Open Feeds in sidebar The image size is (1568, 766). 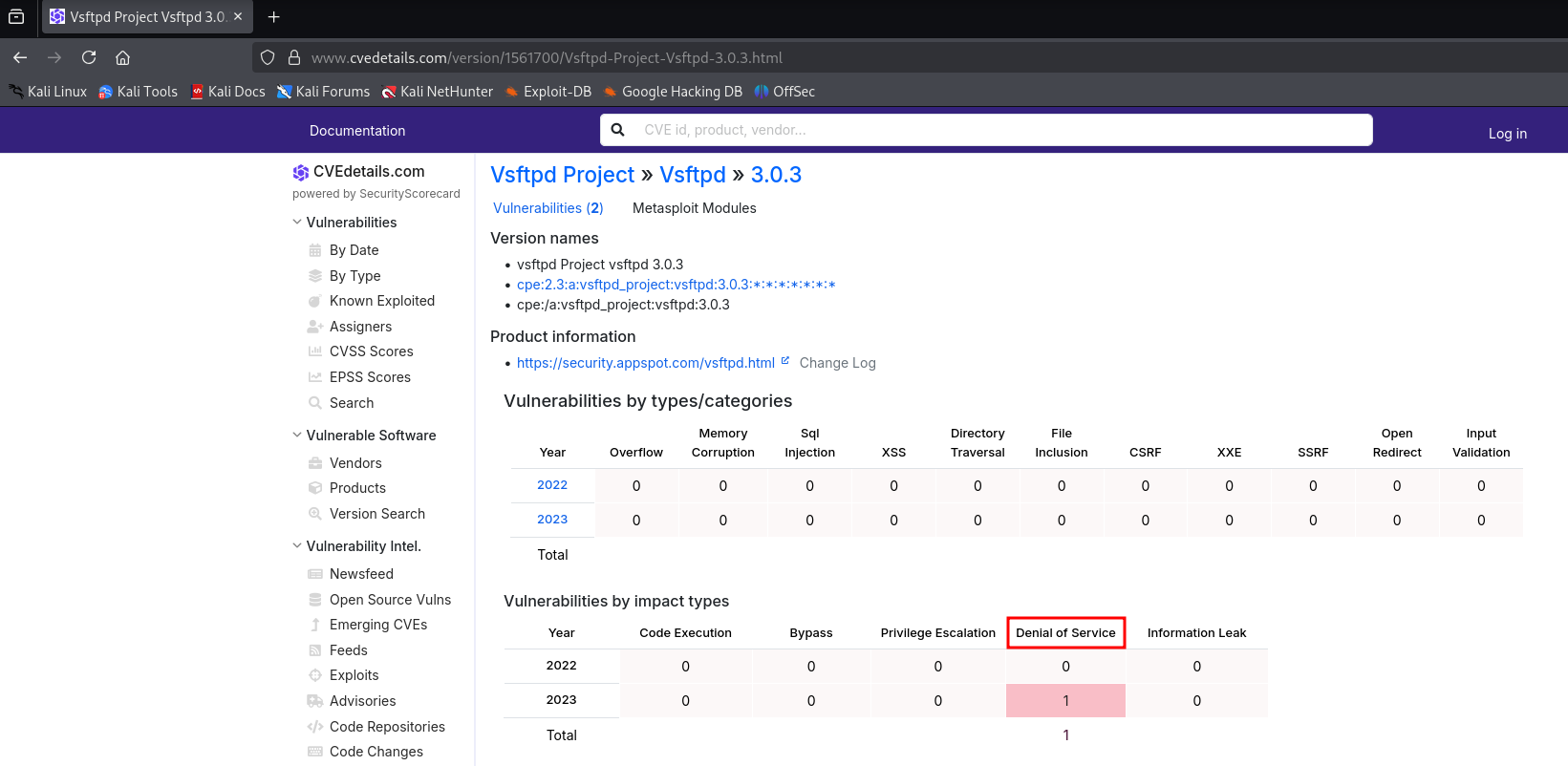pos(348,650)
